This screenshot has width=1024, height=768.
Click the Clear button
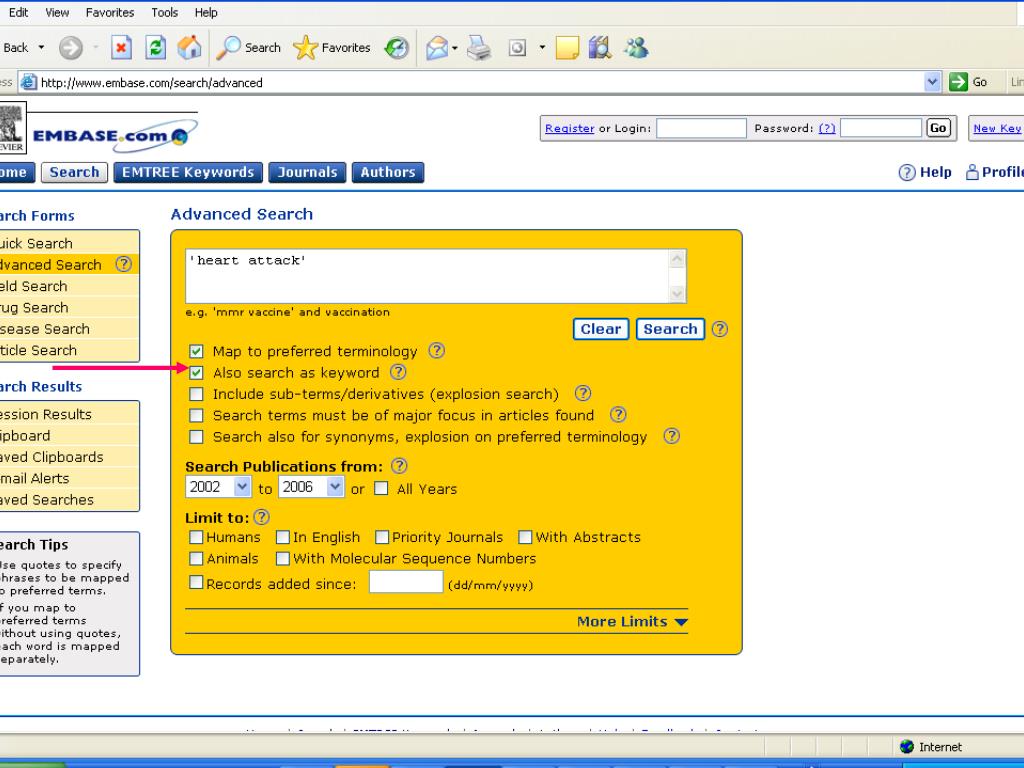coord(601,329)
